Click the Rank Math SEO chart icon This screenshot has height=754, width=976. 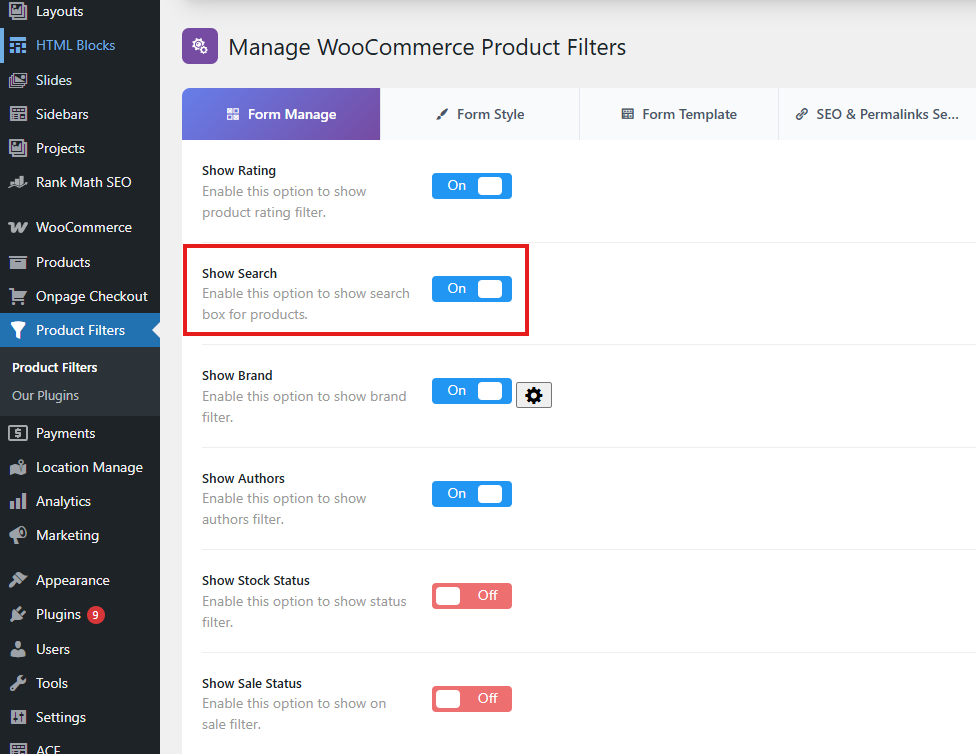pyautogui.click(x=18, y=182)
